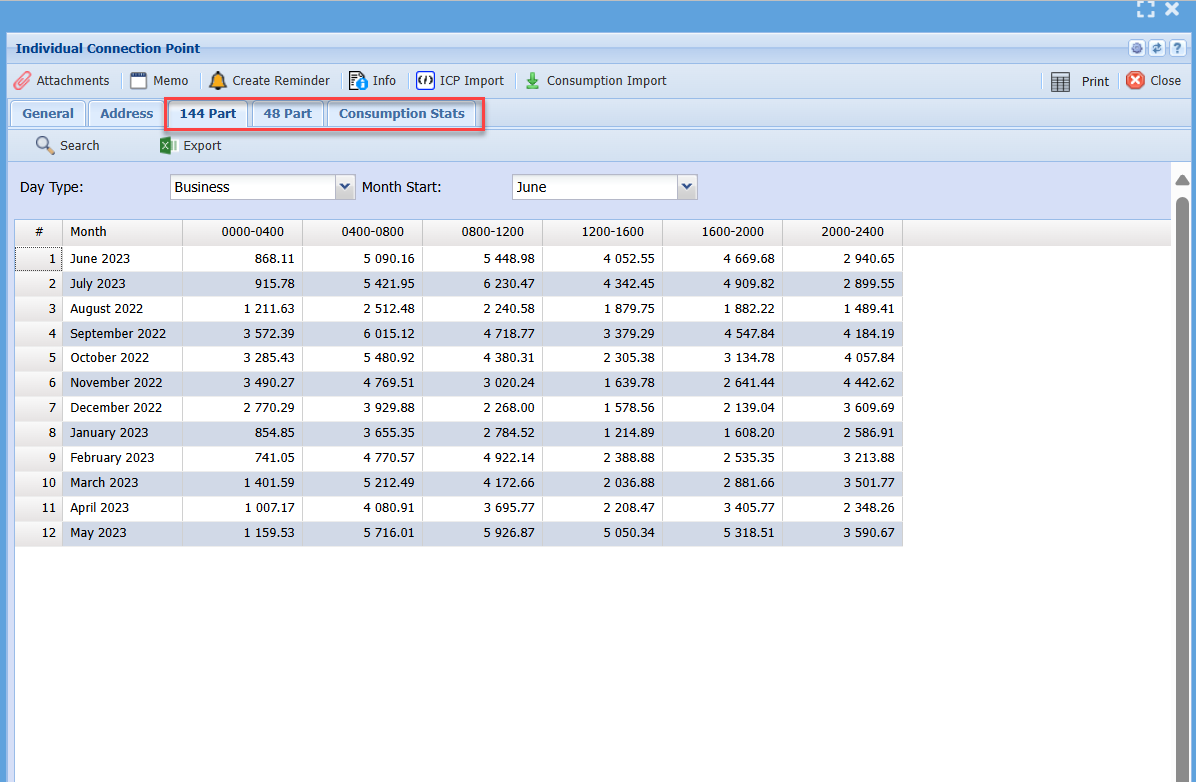Switch to the General tab

[x=48, y=114]
